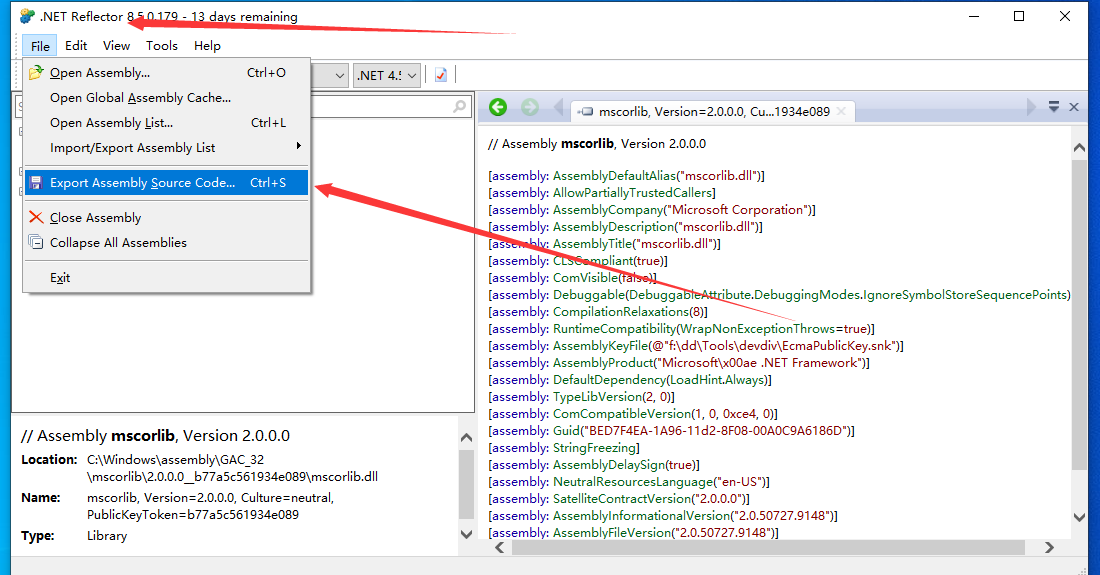1100x575 pixels.
Task: Click Guid attribute link
Action: tap(567, 431)
